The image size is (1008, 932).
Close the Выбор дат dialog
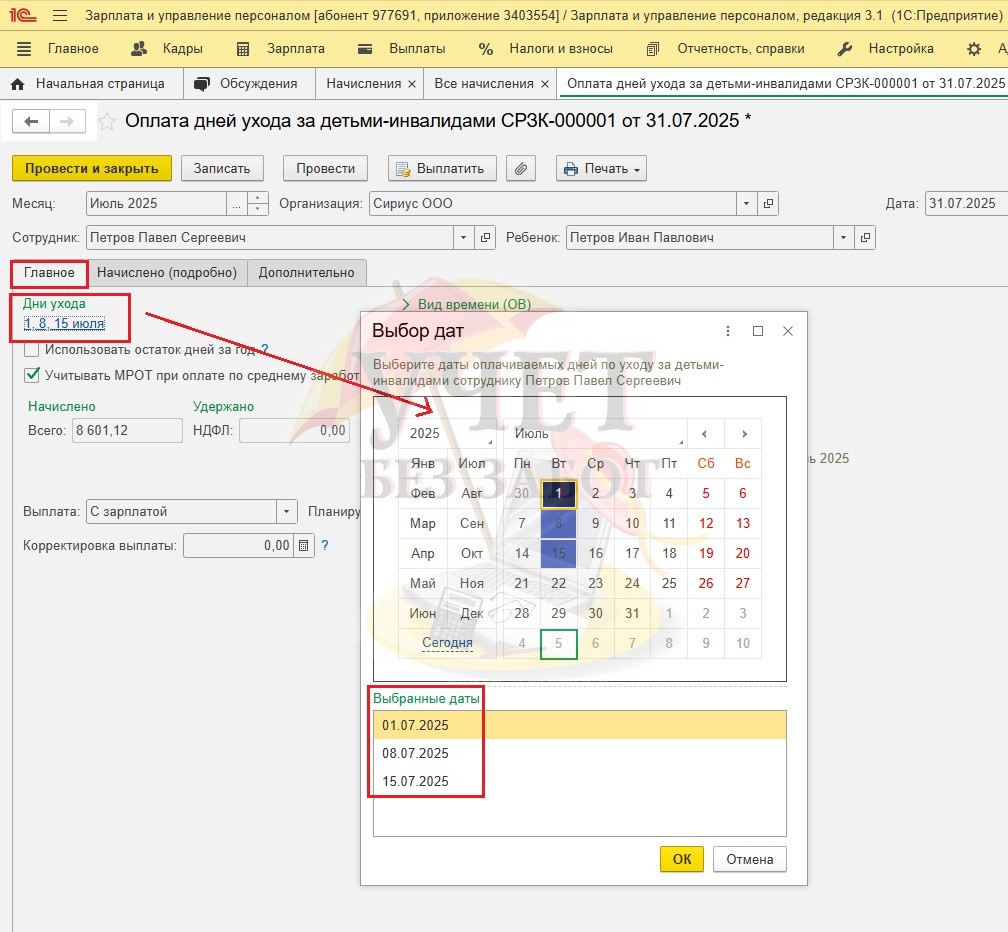(788, 331)
